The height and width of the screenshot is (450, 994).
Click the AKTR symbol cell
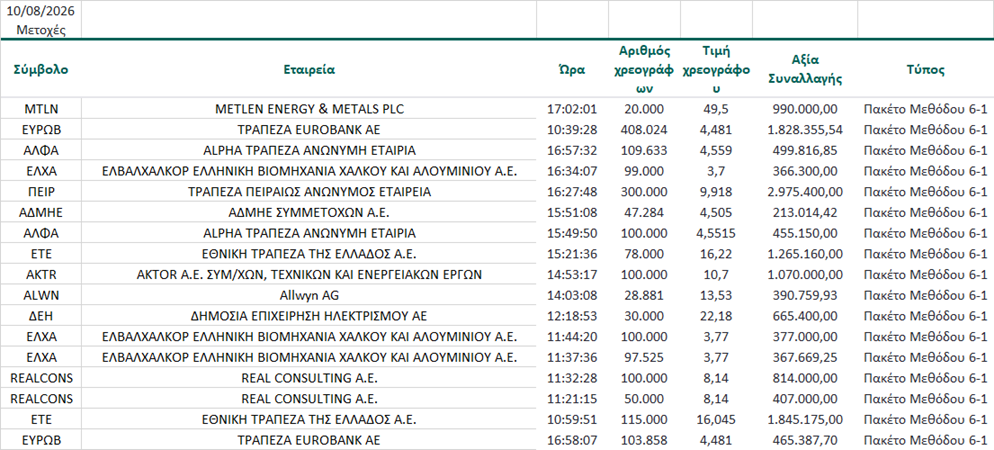[41, 274]
